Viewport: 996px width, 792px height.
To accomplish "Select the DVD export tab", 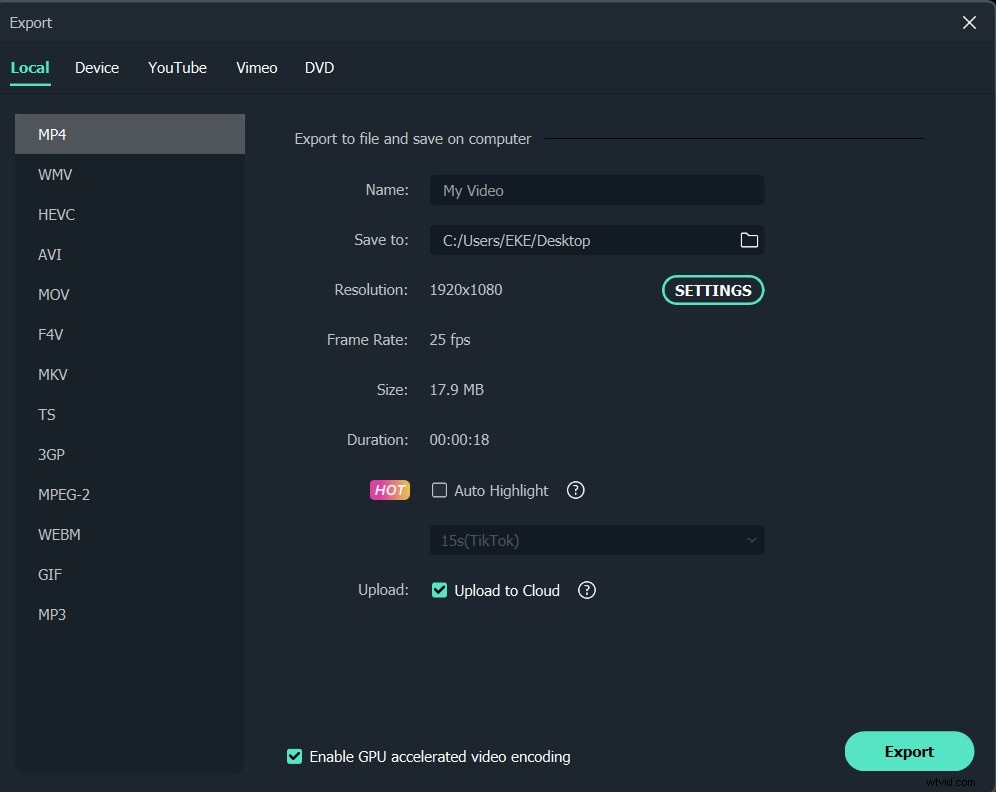I will (319, 67).
